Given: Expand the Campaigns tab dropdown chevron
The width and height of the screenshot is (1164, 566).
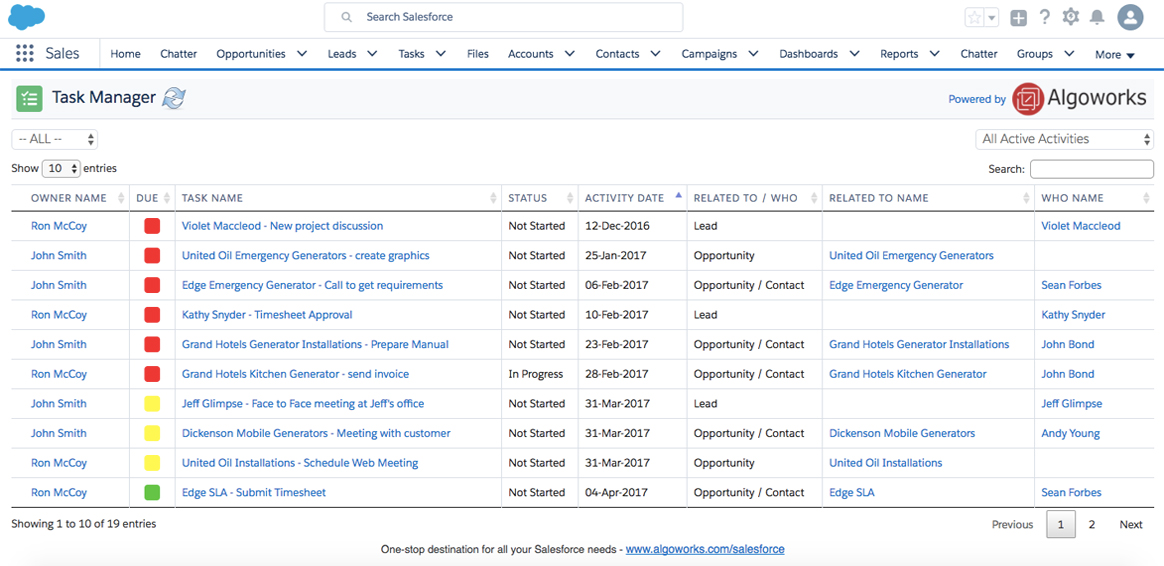Looking at the screenshot, I should coord(753,53).
